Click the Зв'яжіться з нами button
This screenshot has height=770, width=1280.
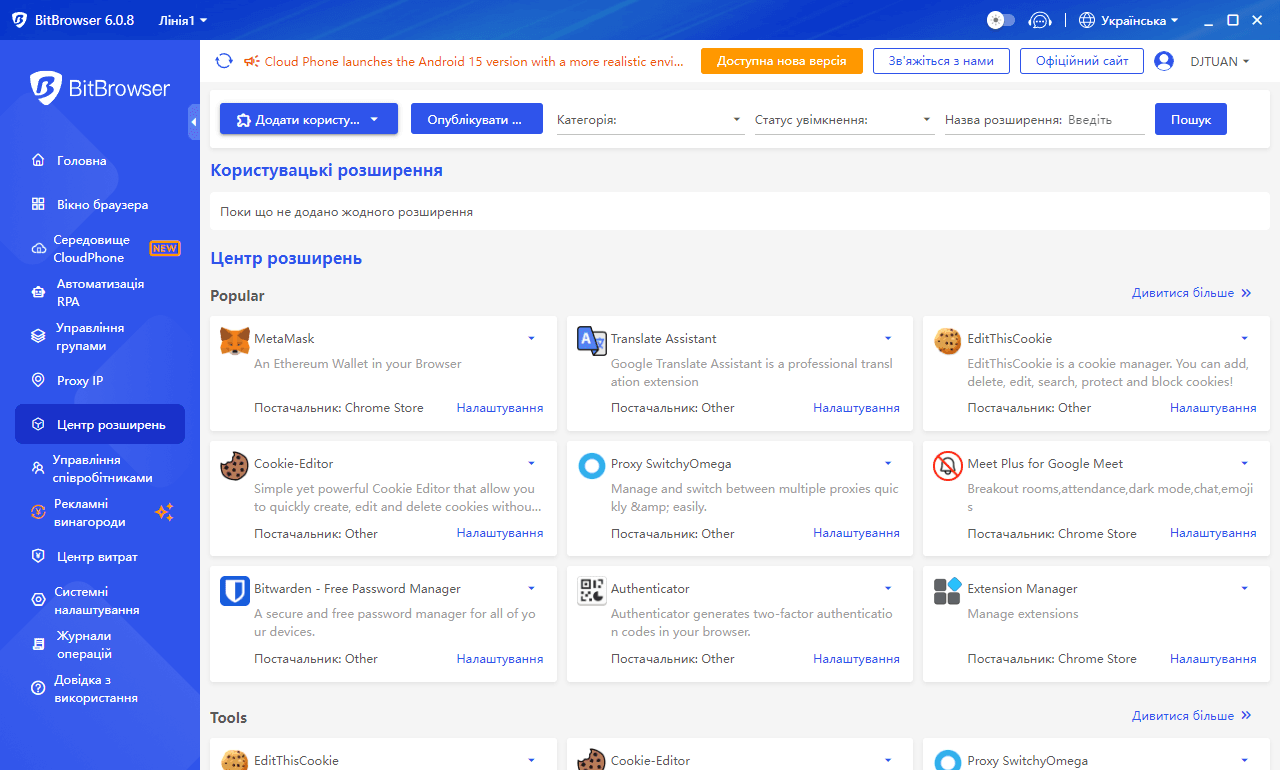tap(941, 61)
